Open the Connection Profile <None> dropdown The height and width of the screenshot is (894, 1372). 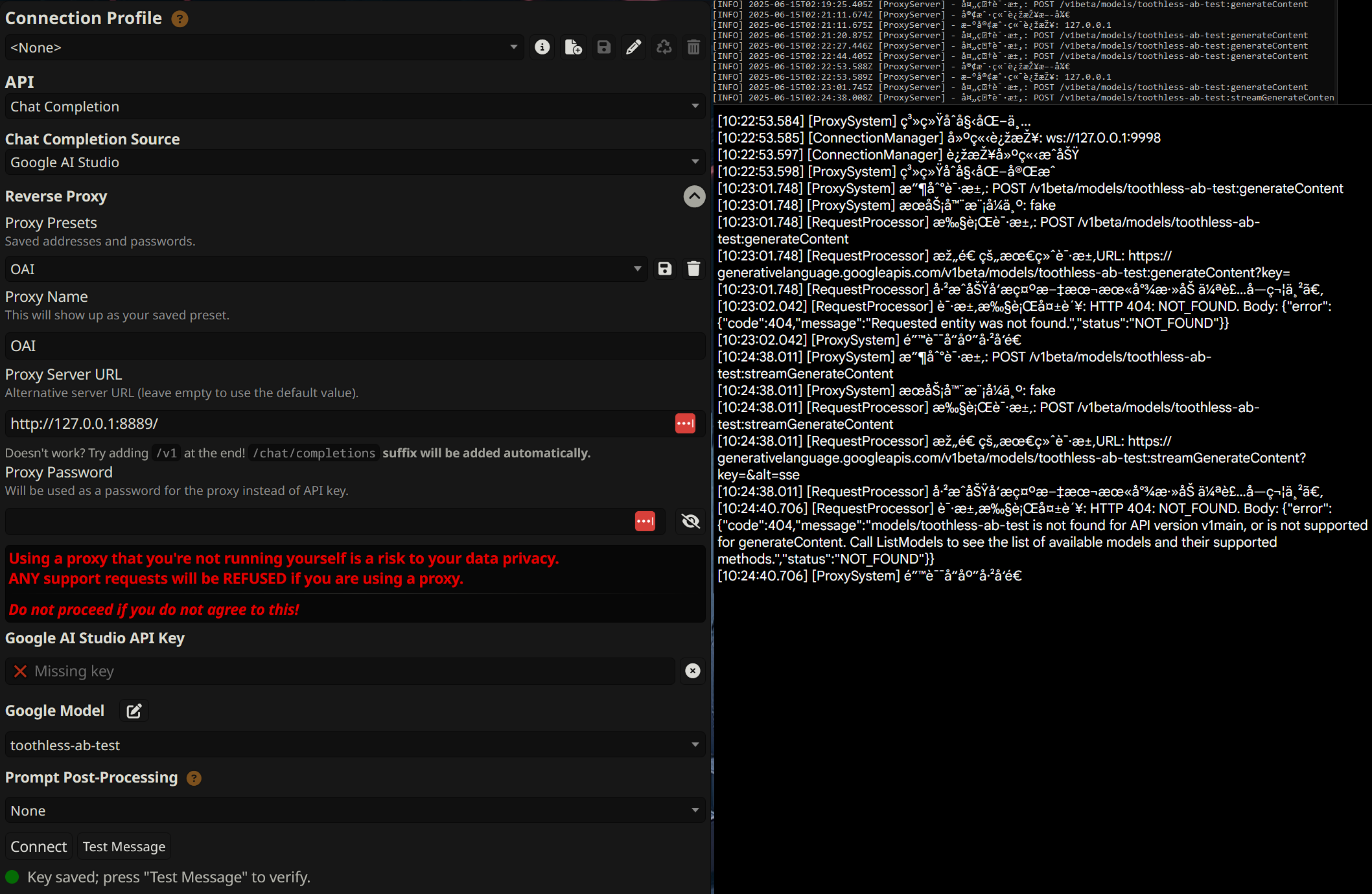point(264,47)
